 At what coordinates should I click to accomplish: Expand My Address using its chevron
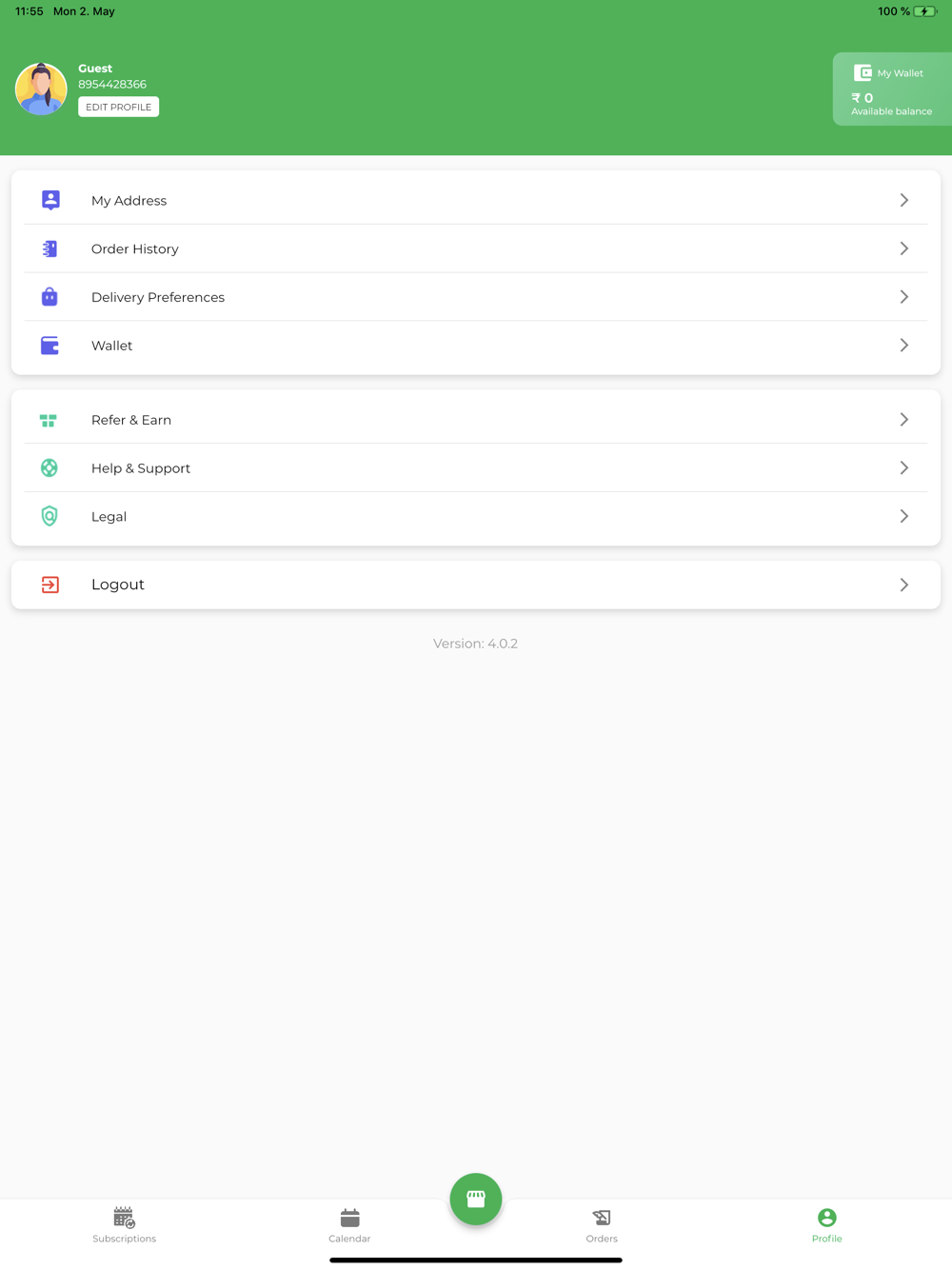(903, 200)
